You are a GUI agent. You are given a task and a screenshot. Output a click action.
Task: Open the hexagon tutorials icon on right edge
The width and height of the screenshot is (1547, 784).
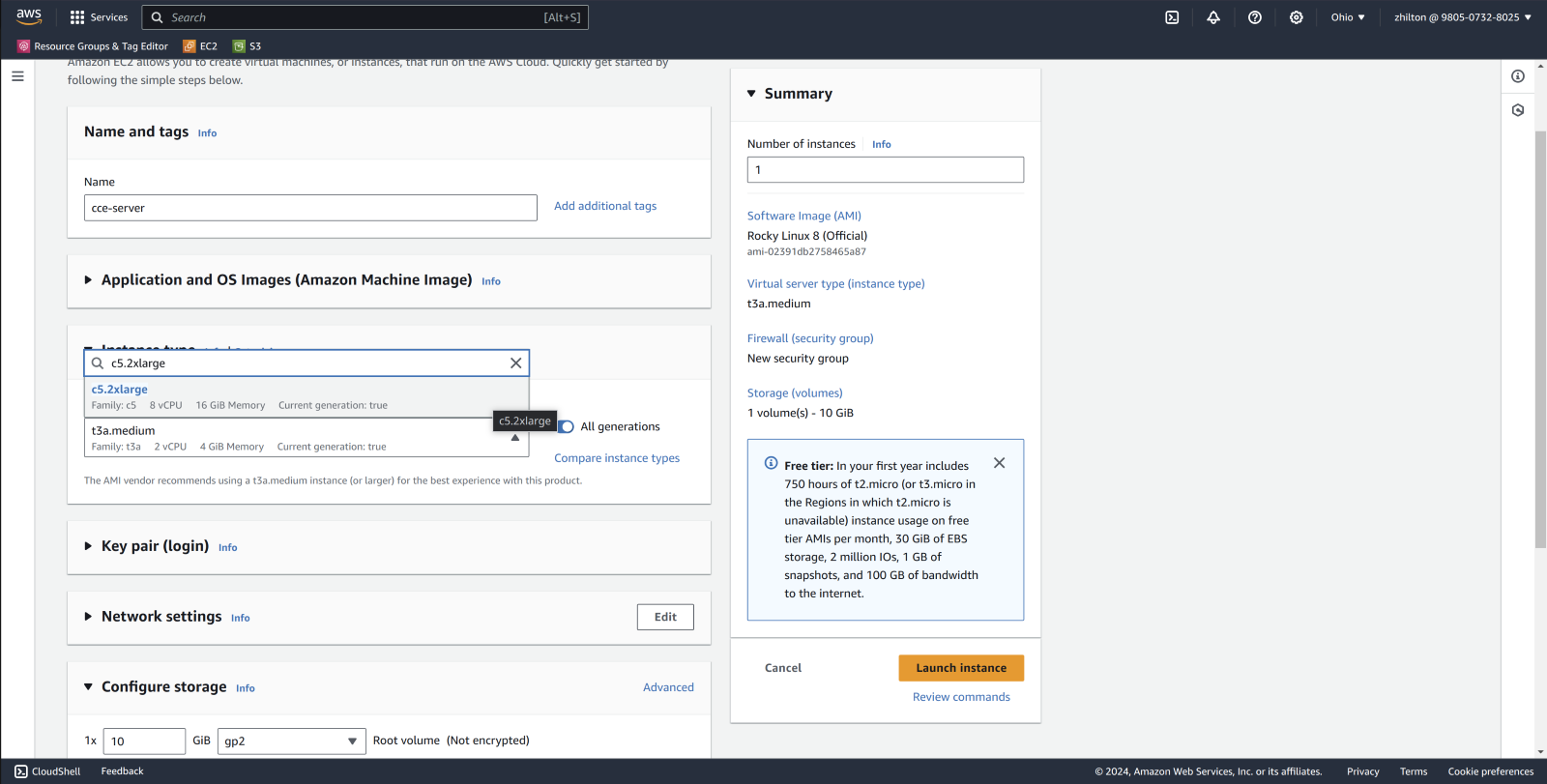(x=1518, y=110)
